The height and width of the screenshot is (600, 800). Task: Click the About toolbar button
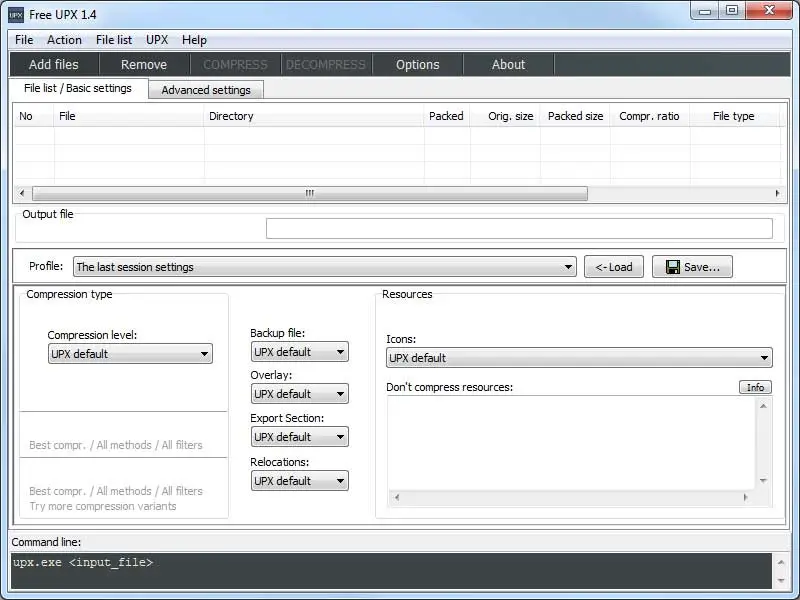tap(508, 64)
